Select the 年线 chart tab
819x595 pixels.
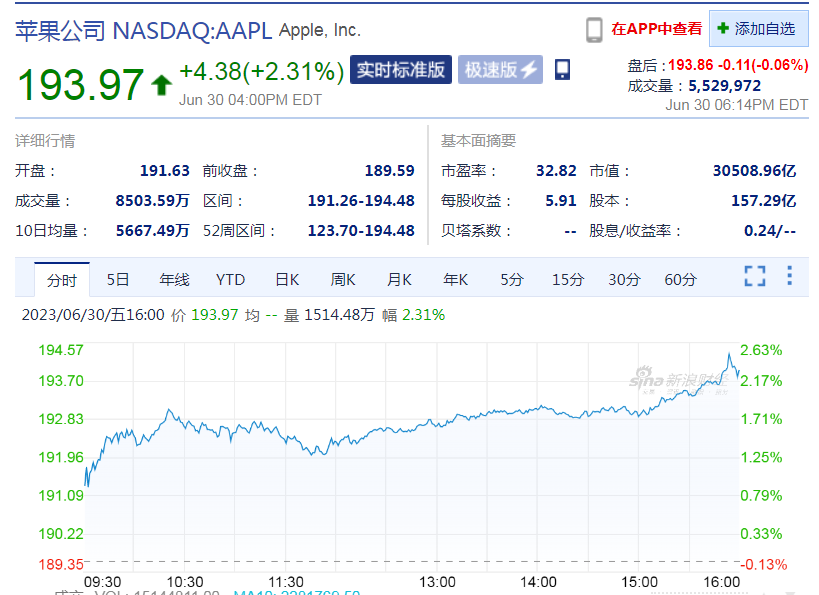pos(174,279)
